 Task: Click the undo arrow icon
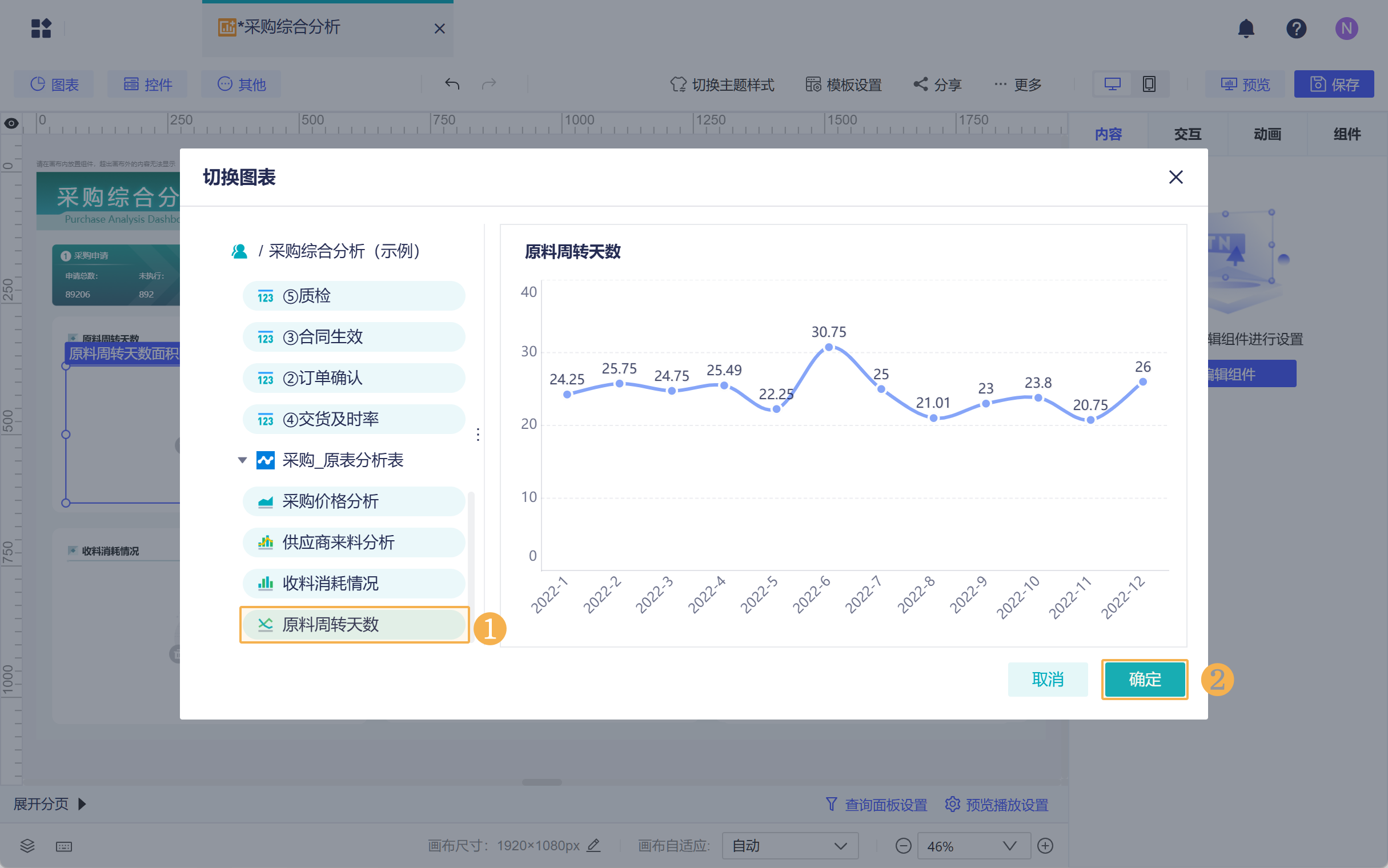pyautogui.click(x=452, y=85)
